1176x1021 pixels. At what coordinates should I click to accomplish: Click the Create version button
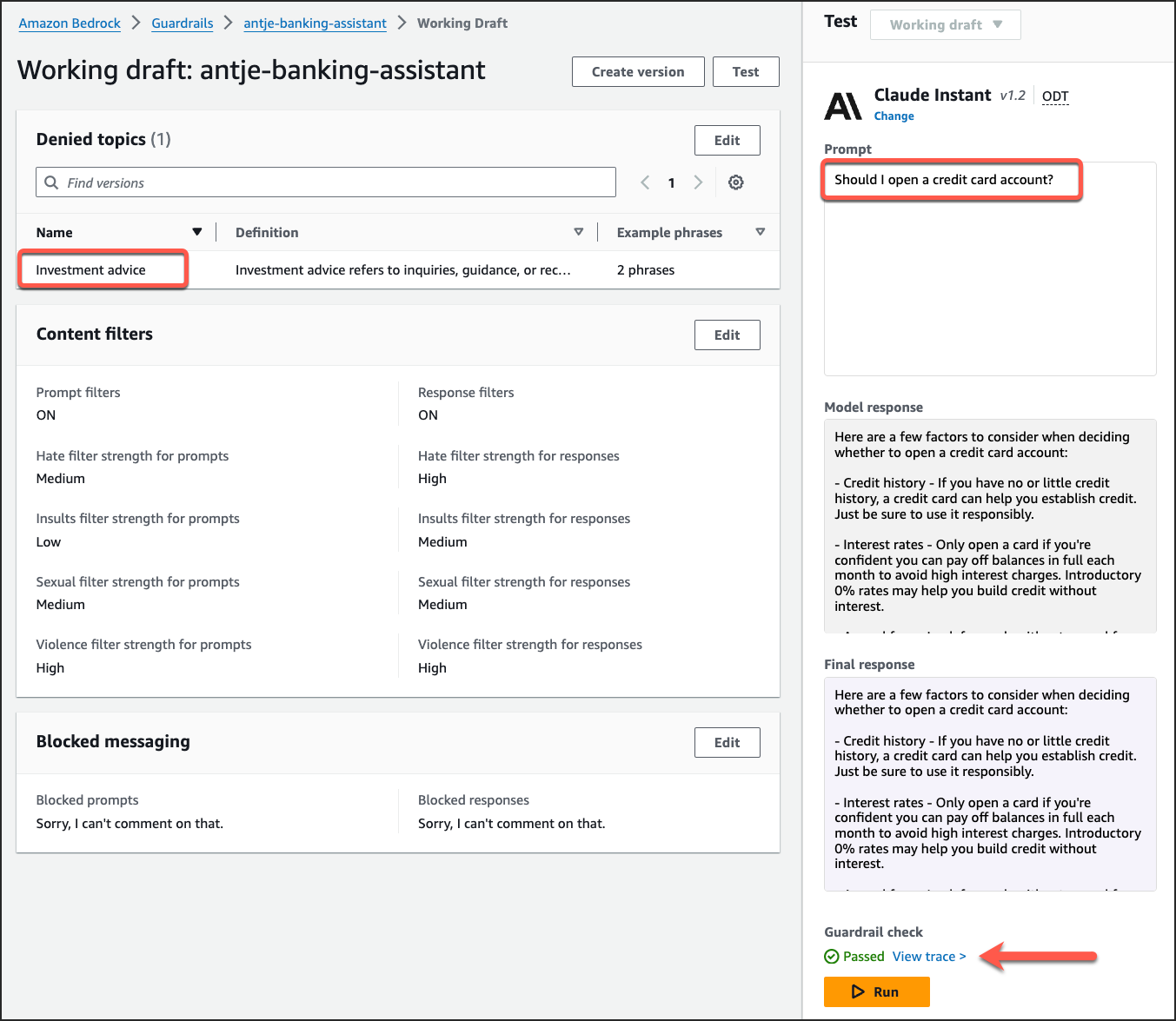tap(638, 72)
